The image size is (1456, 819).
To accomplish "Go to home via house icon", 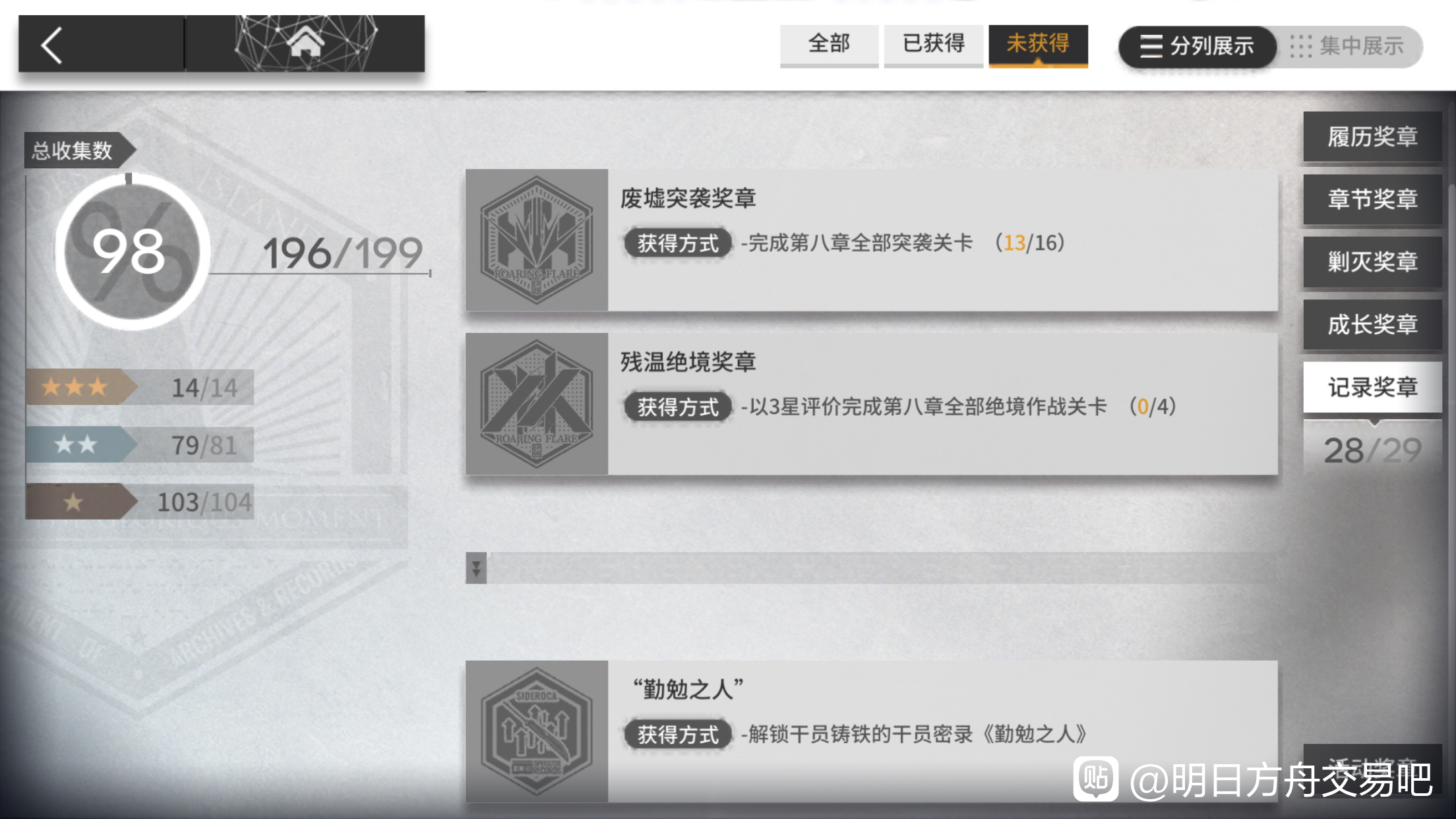I will tap(305, 44).
